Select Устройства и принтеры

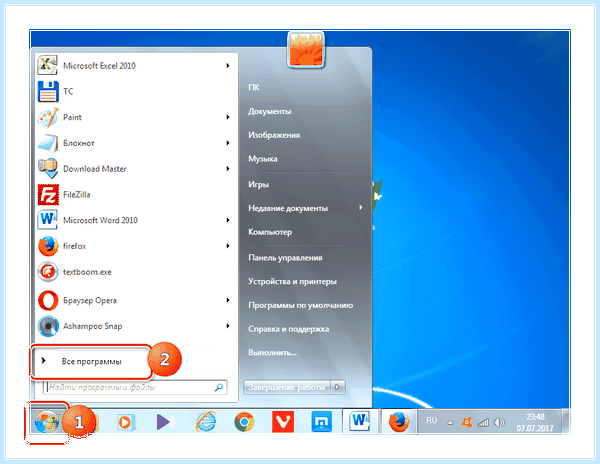coord(292,282)
